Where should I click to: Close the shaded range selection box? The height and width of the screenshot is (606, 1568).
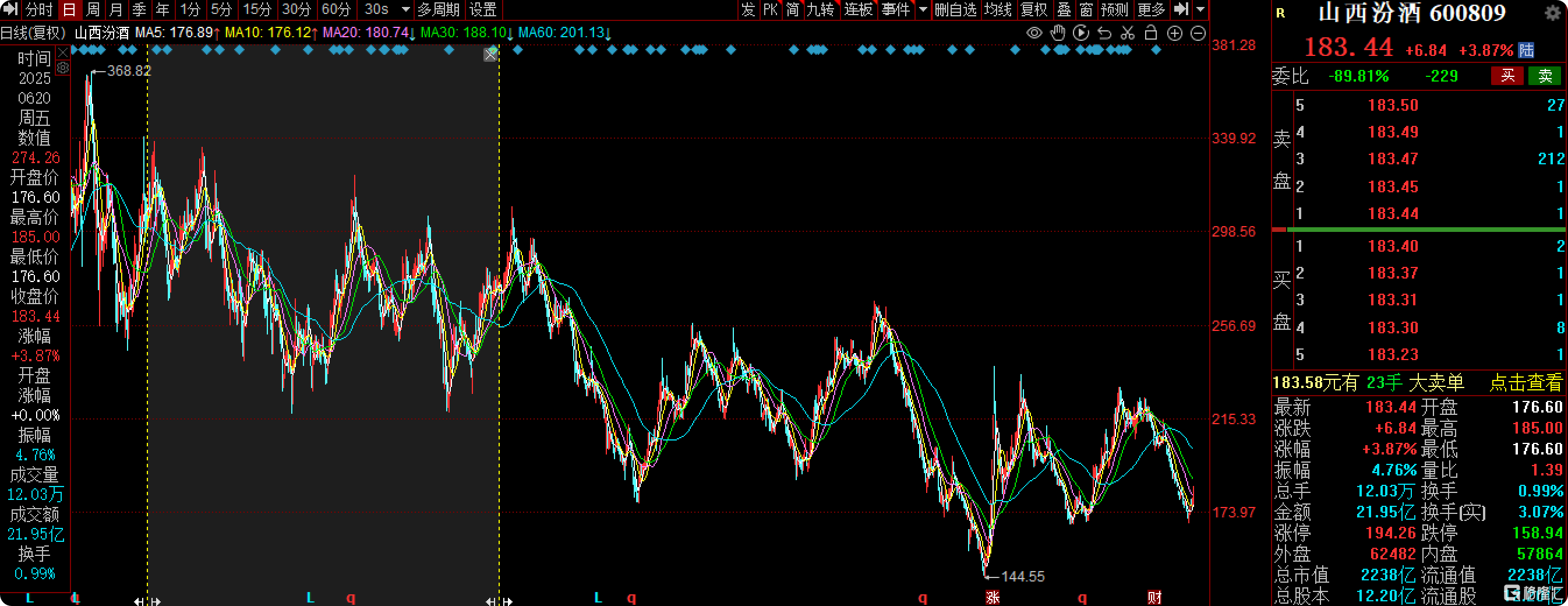(490, 55)
